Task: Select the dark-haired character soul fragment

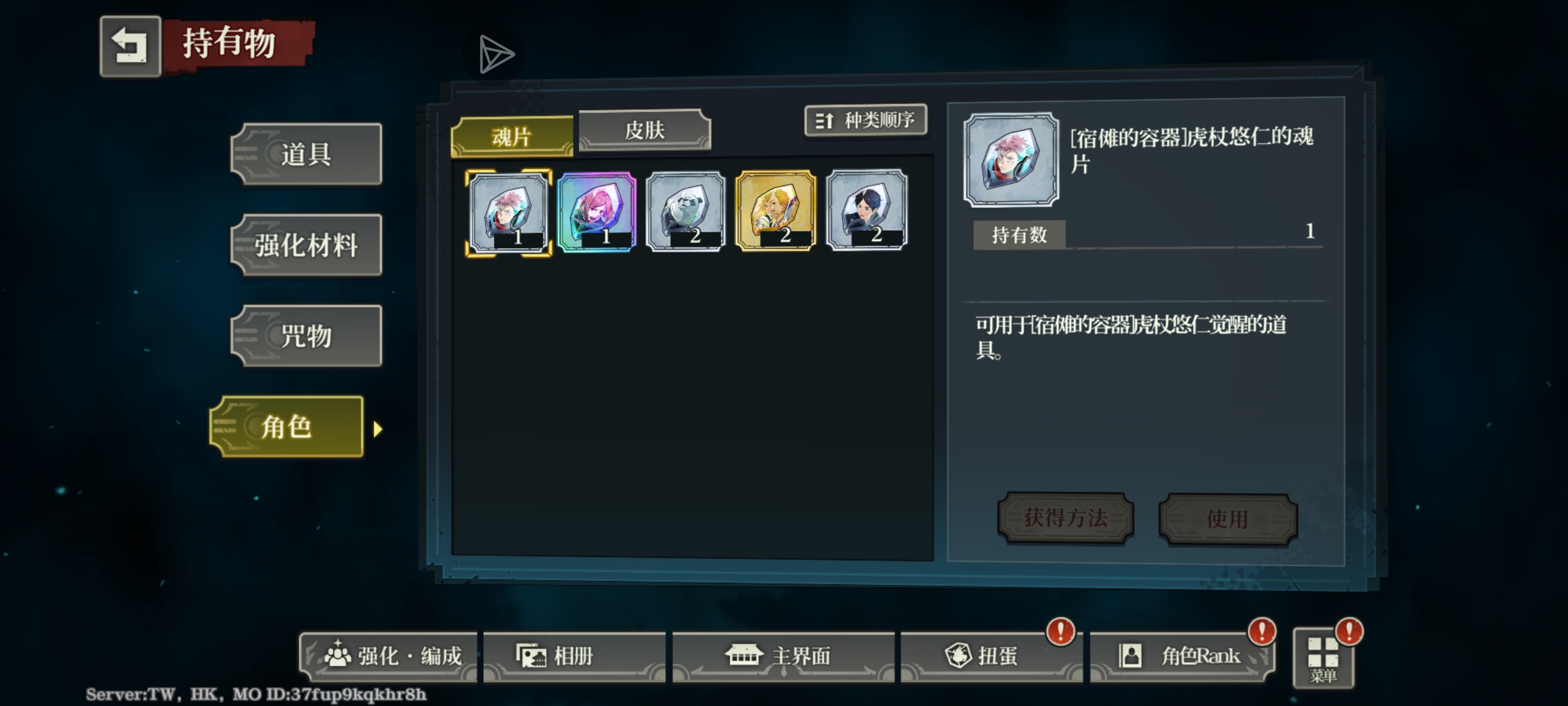Action: click(867, 210)
